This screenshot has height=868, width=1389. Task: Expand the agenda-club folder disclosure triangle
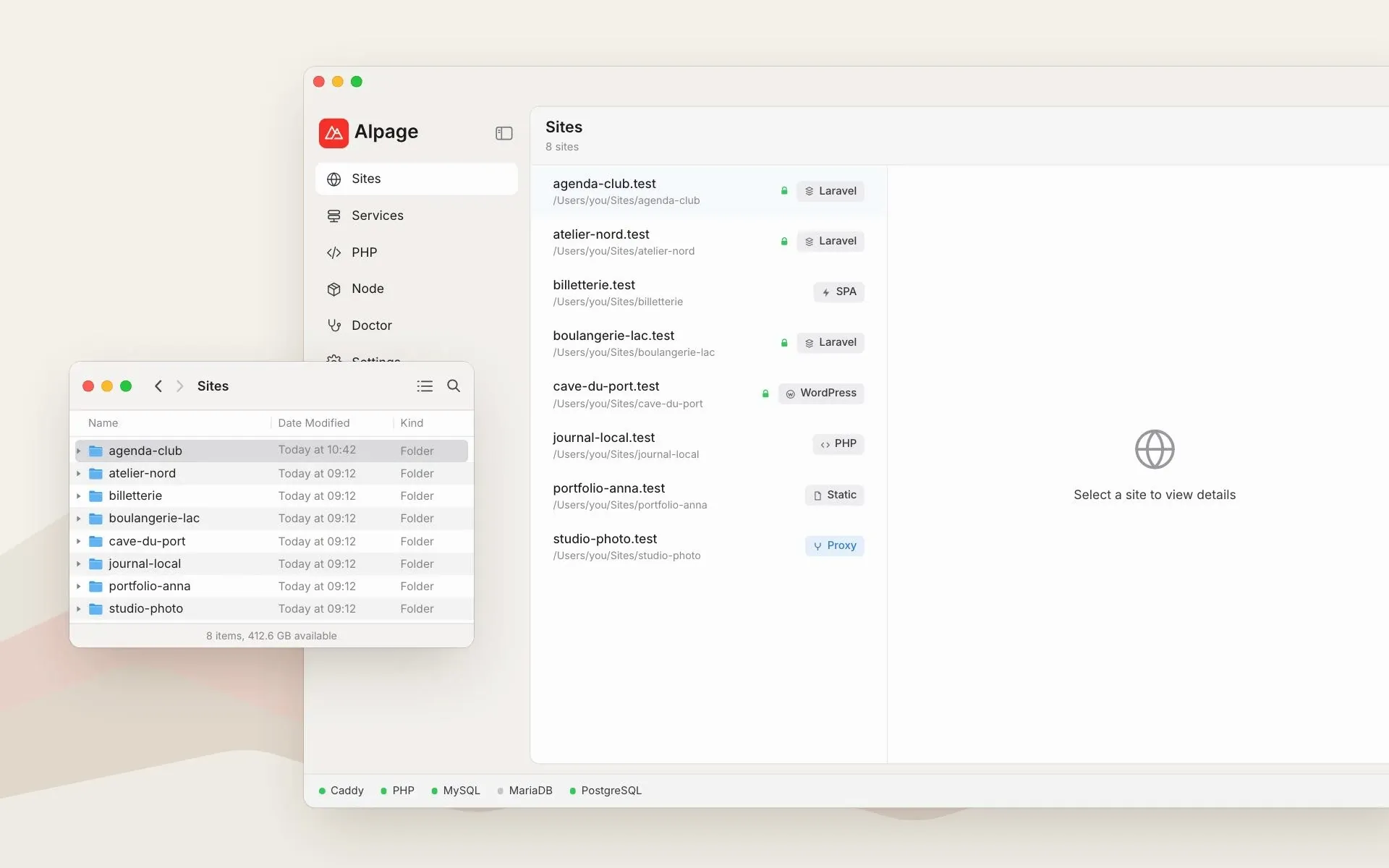[79, 451]
